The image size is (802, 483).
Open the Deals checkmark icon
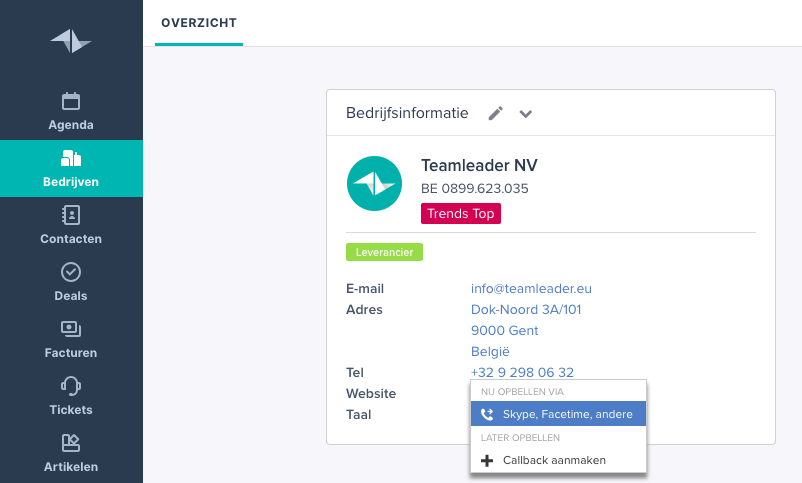71,272
